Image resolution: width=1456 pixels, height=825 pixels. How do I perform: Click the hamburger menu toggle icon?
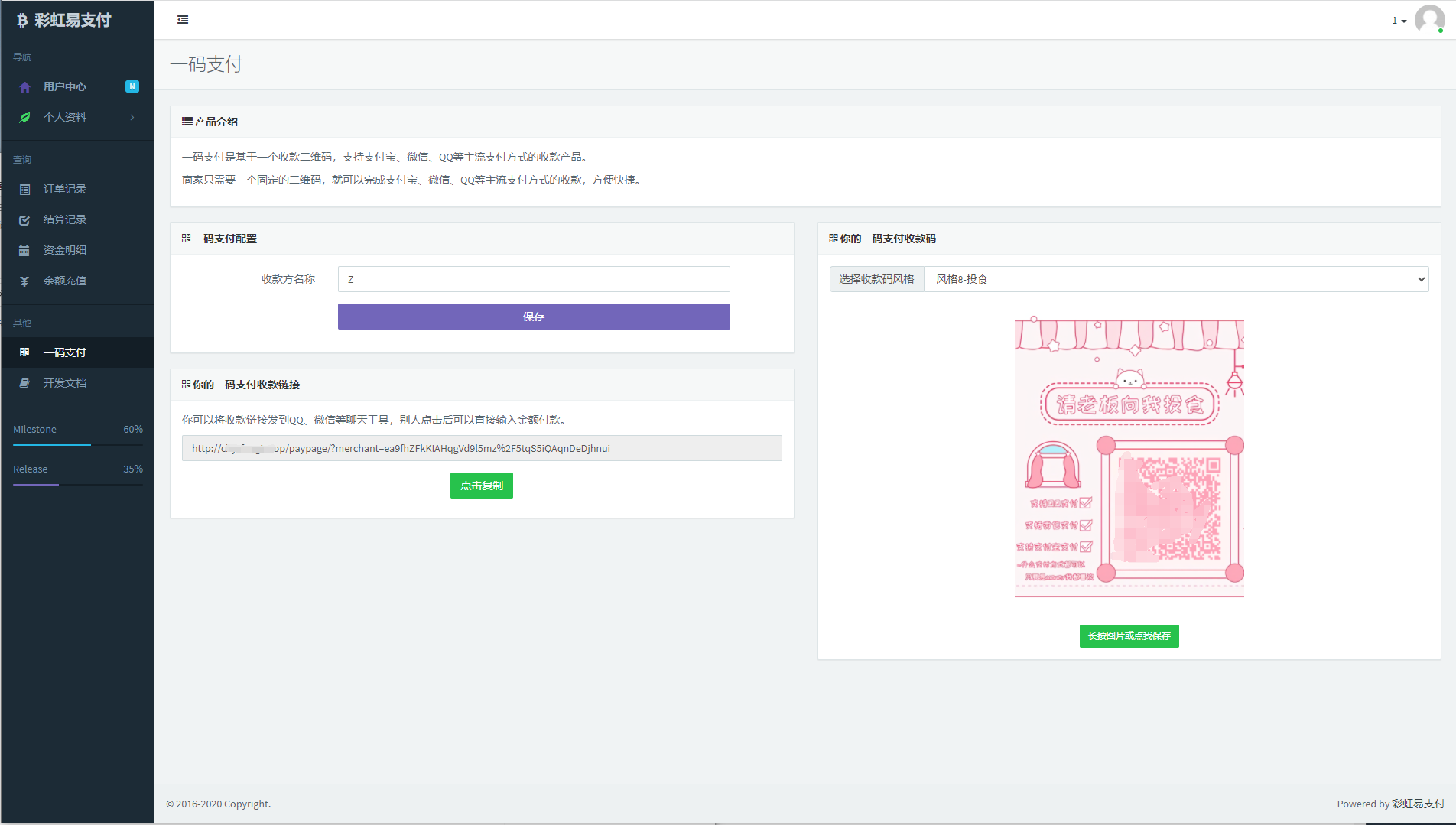click(183, 20)
